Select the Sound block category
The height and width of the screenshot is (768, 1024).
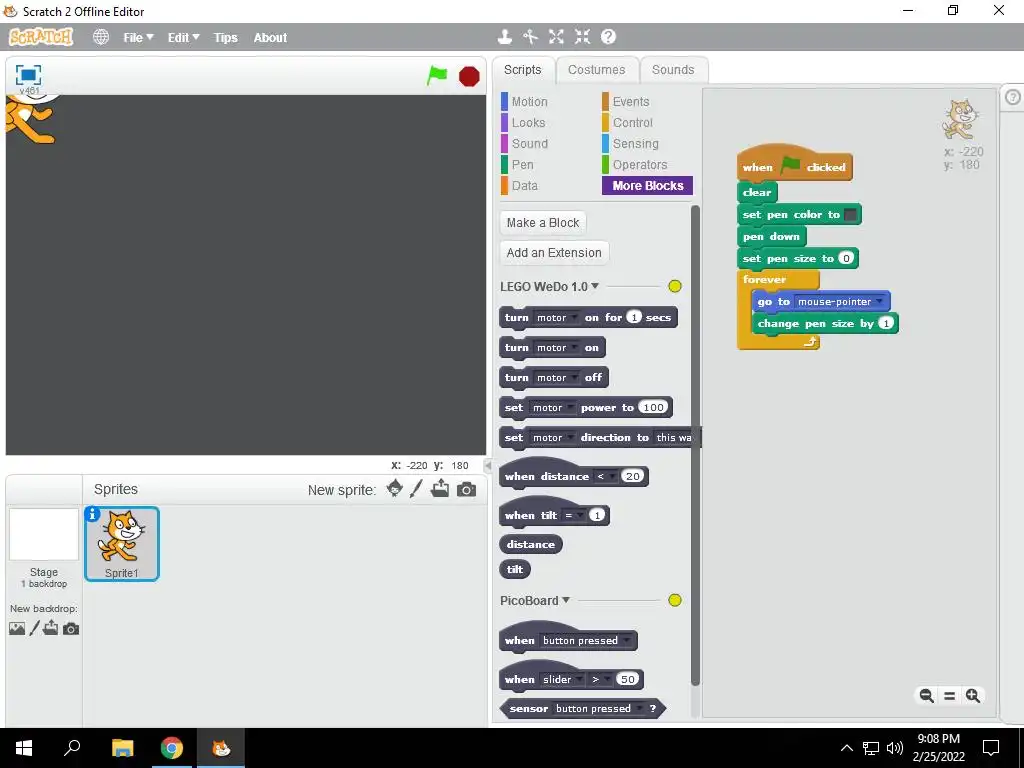(530, 144)
